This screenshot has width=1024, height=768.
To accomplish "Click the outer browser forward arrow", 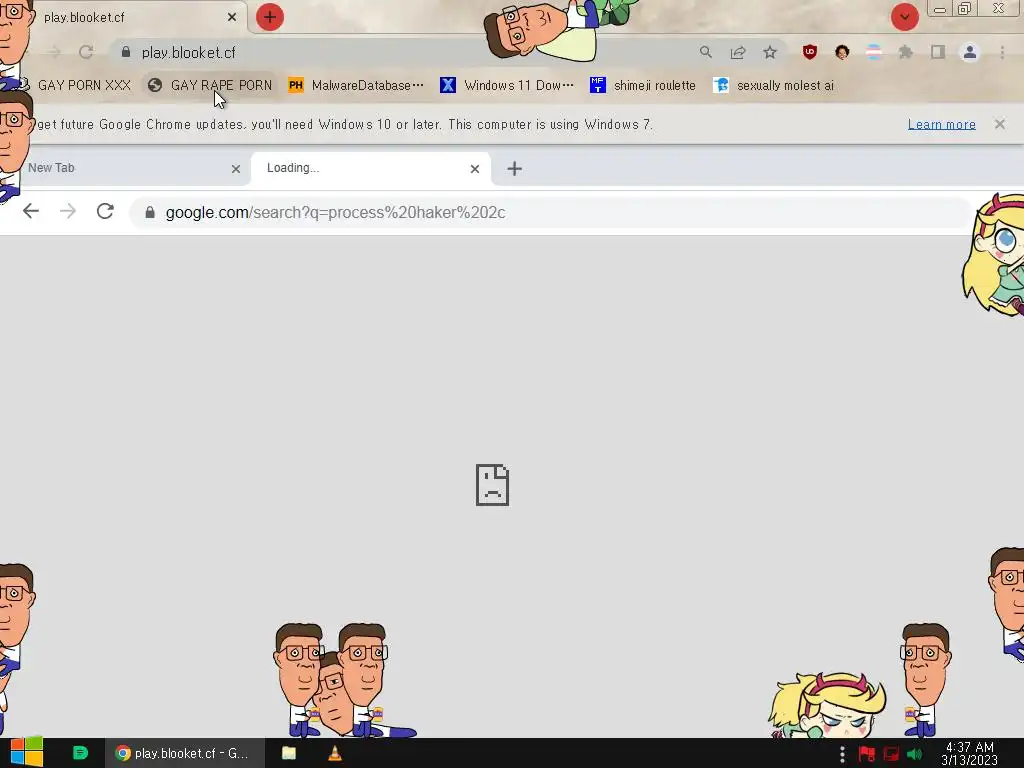I will click(x=54, y=52).
